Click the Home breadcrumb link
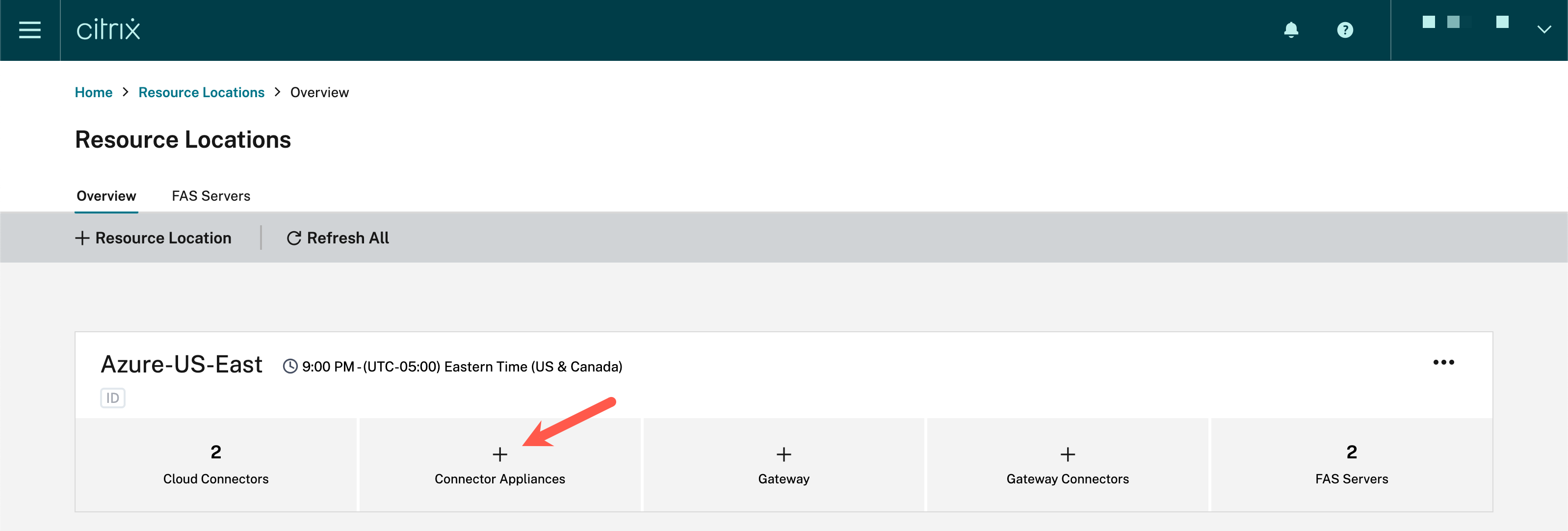This screenshot has width=1568, height=531. (93, 93)
